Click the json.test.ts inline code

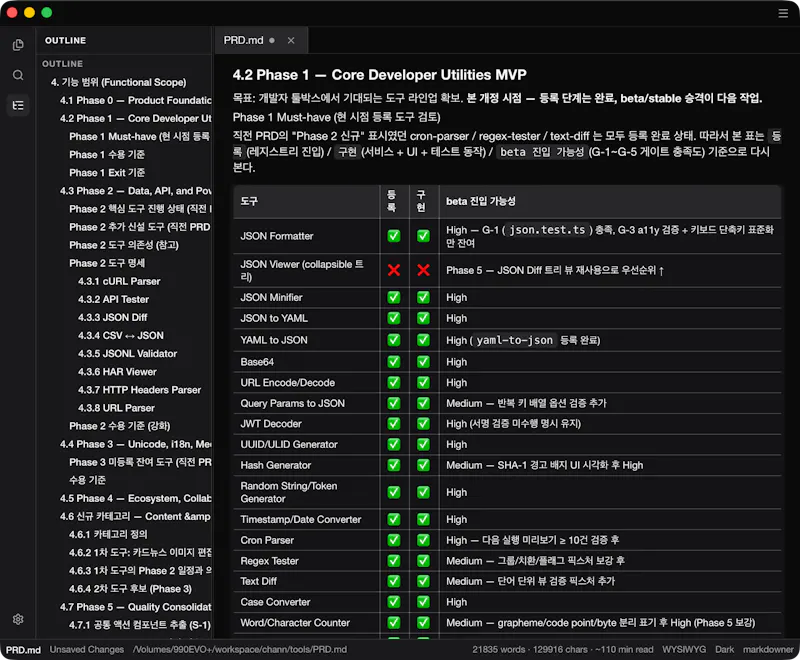pyautogui.click(x=547, y=230)
